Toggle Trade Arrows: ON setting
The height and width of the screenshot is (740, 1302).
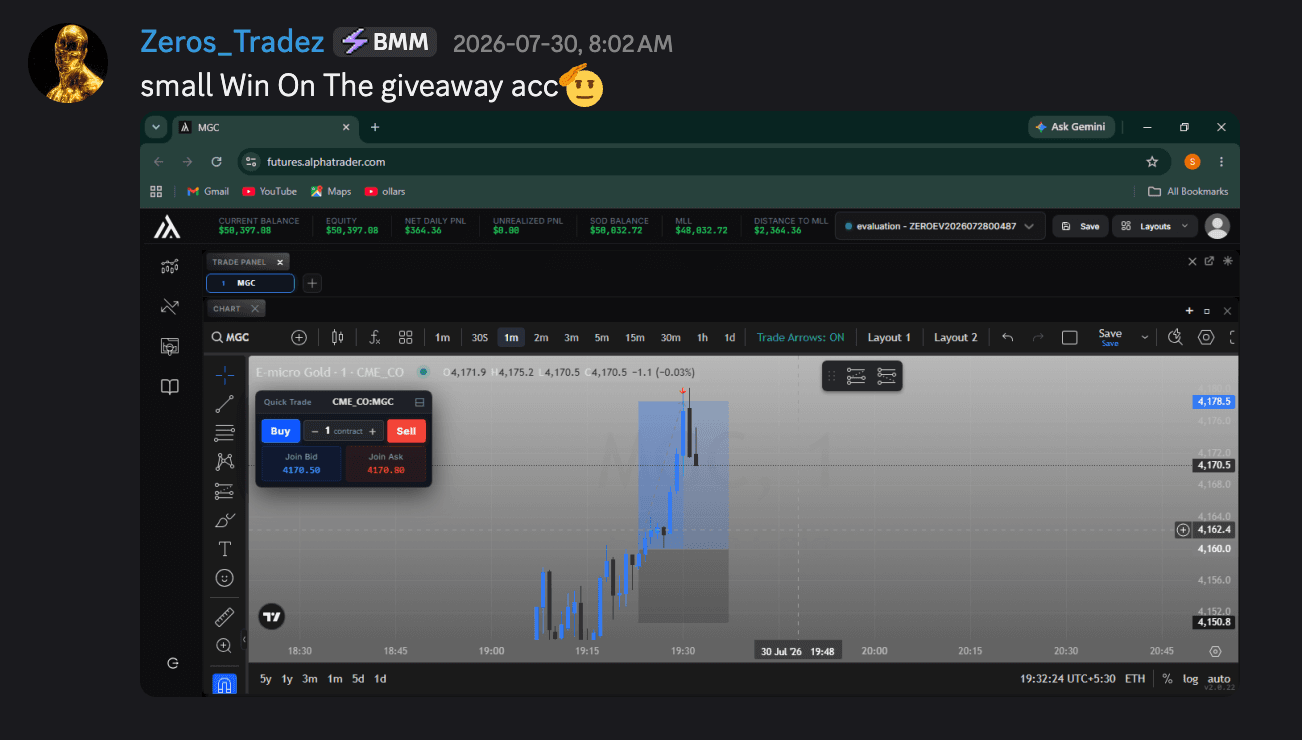800,337
